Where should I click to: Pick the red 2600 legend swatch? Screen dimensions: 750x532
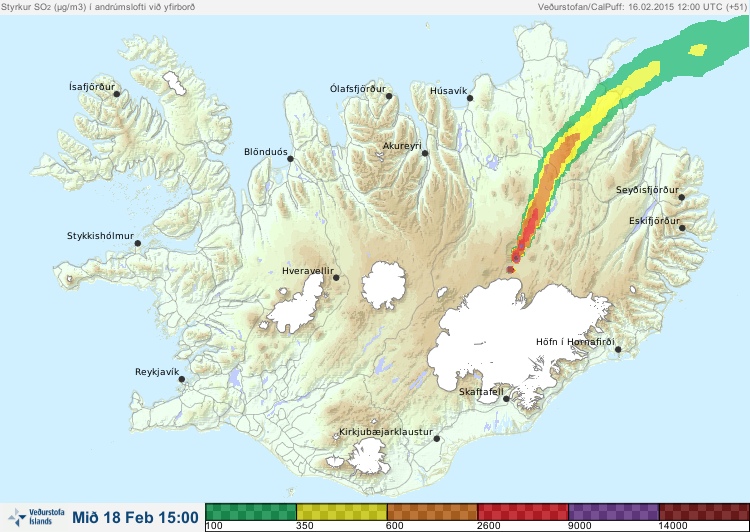523,512
